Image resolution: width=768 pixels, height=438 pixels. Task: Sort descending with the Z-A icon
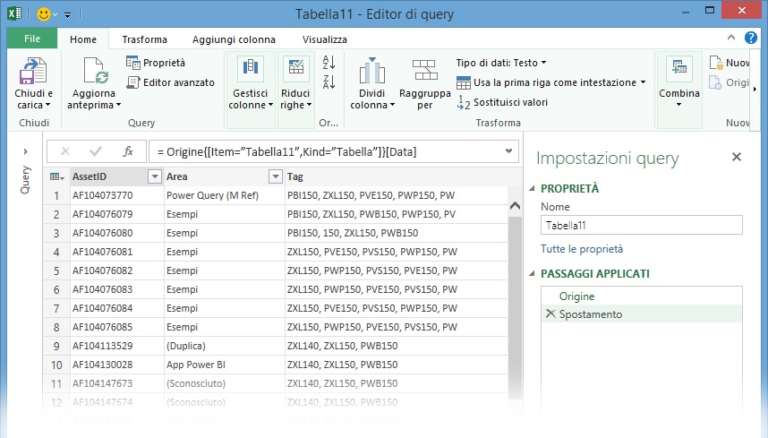click(329, 82)
